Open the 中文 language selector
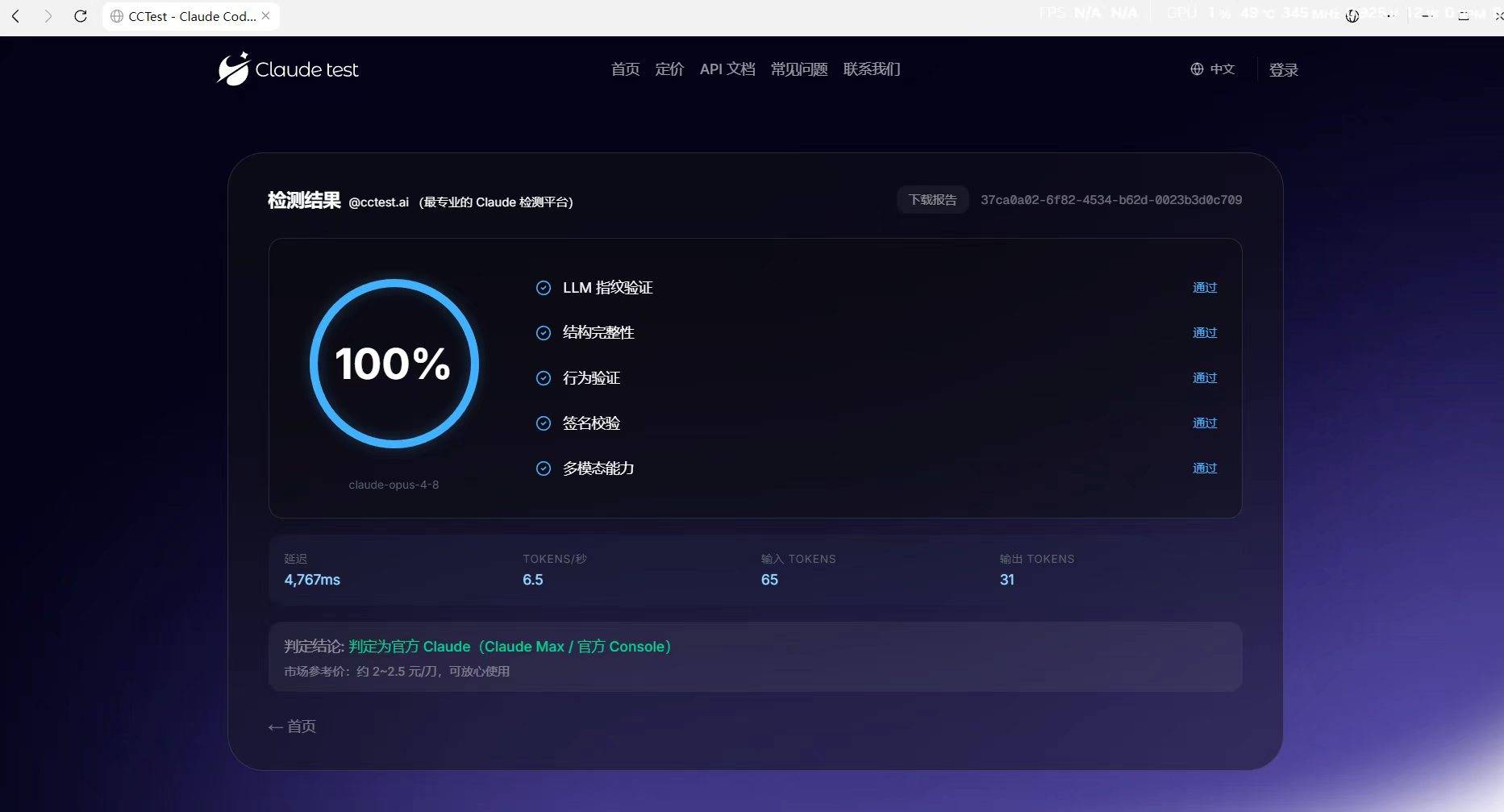1504x812 pixels. pyautogui.click(x=1213, y=69)
